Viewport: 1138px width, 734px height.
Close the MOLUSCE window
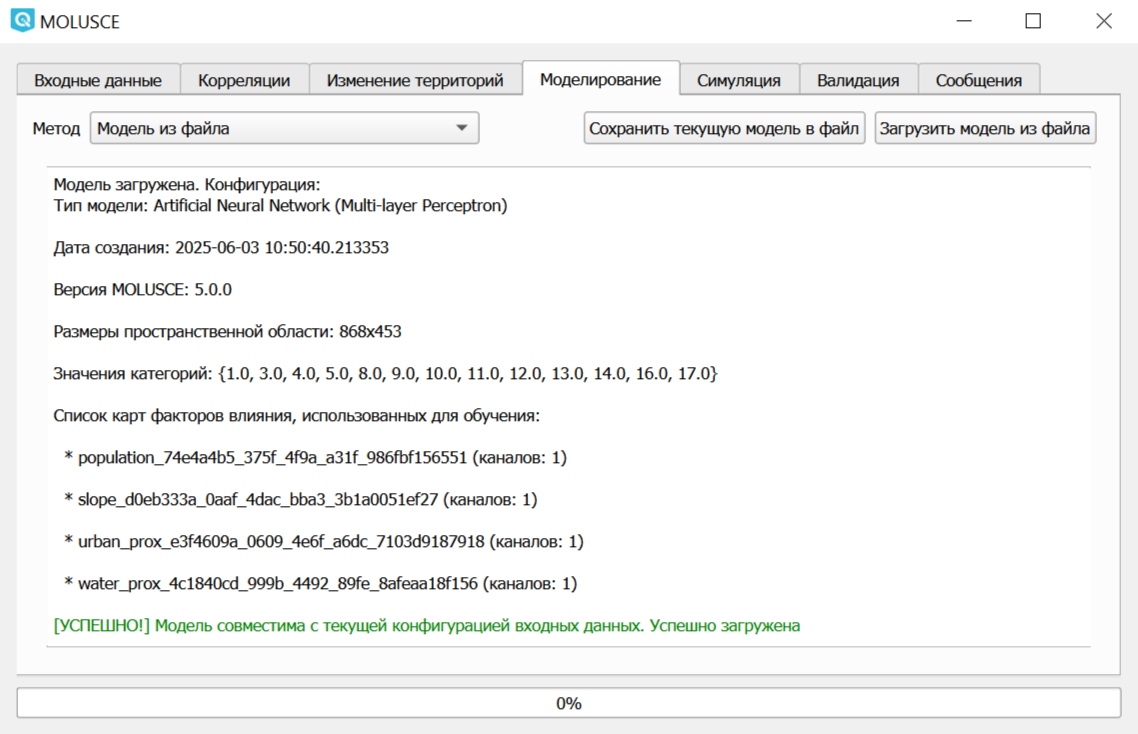1104,21
